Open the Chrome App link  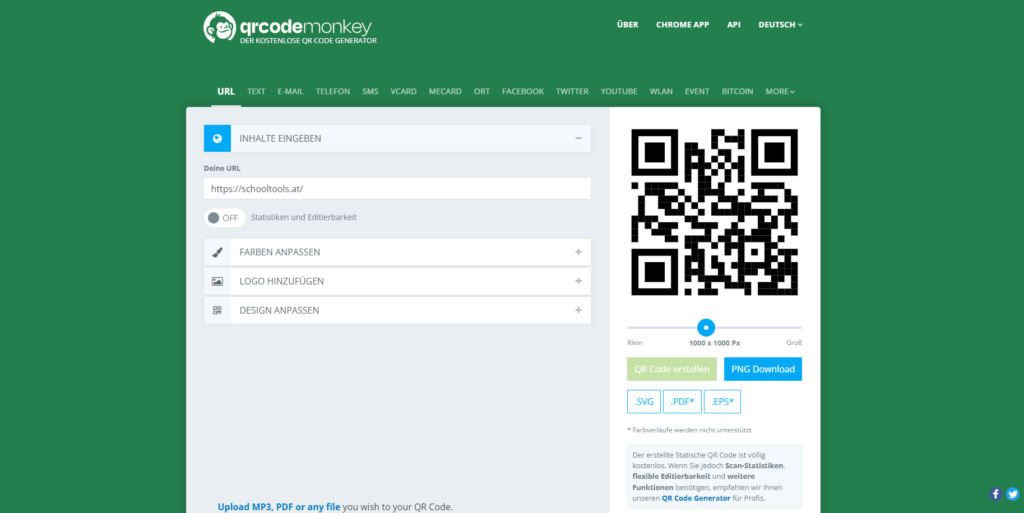pos(682,25)
